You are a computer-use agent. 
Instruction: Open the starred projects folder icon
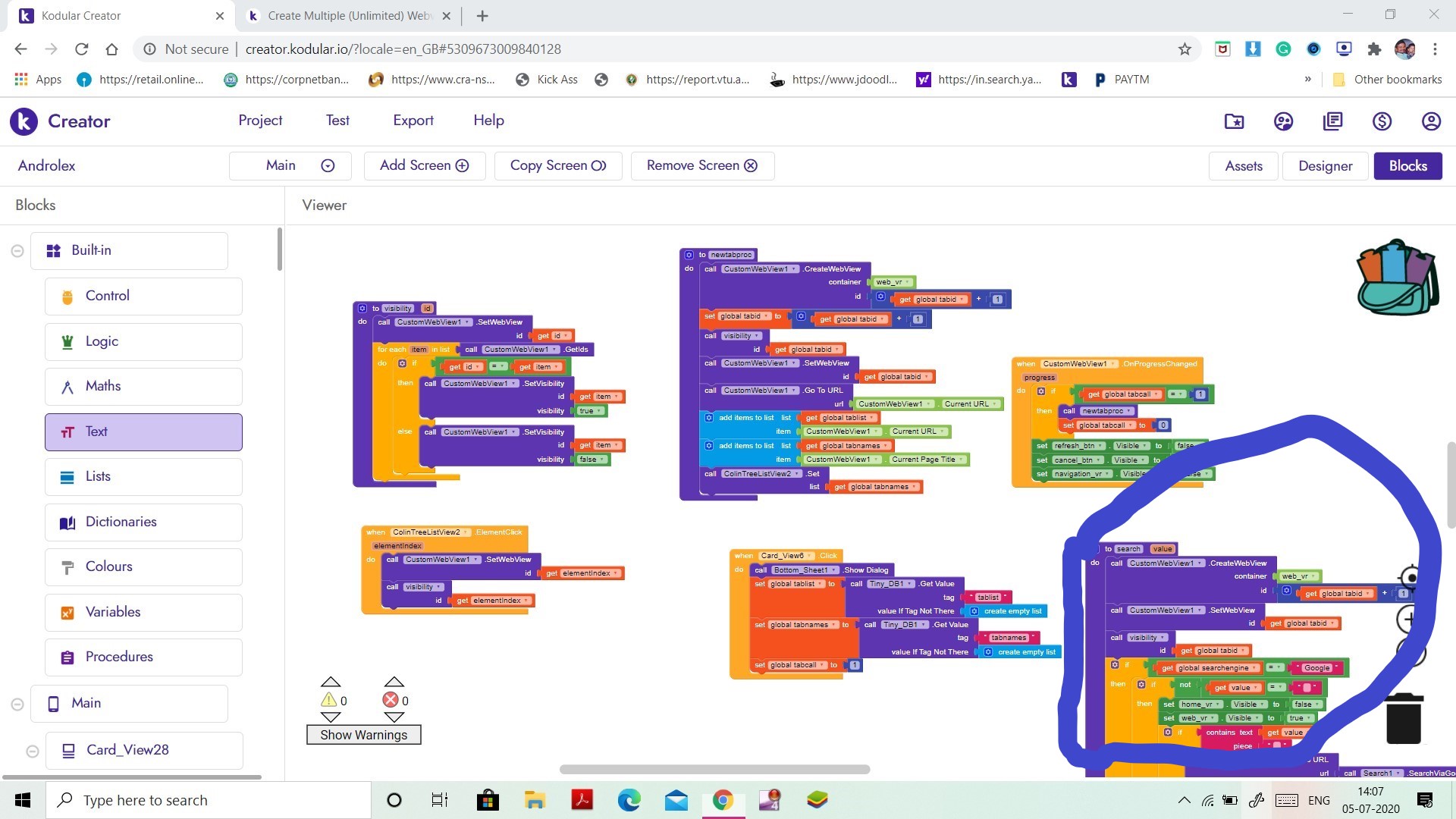(1233, 121)
